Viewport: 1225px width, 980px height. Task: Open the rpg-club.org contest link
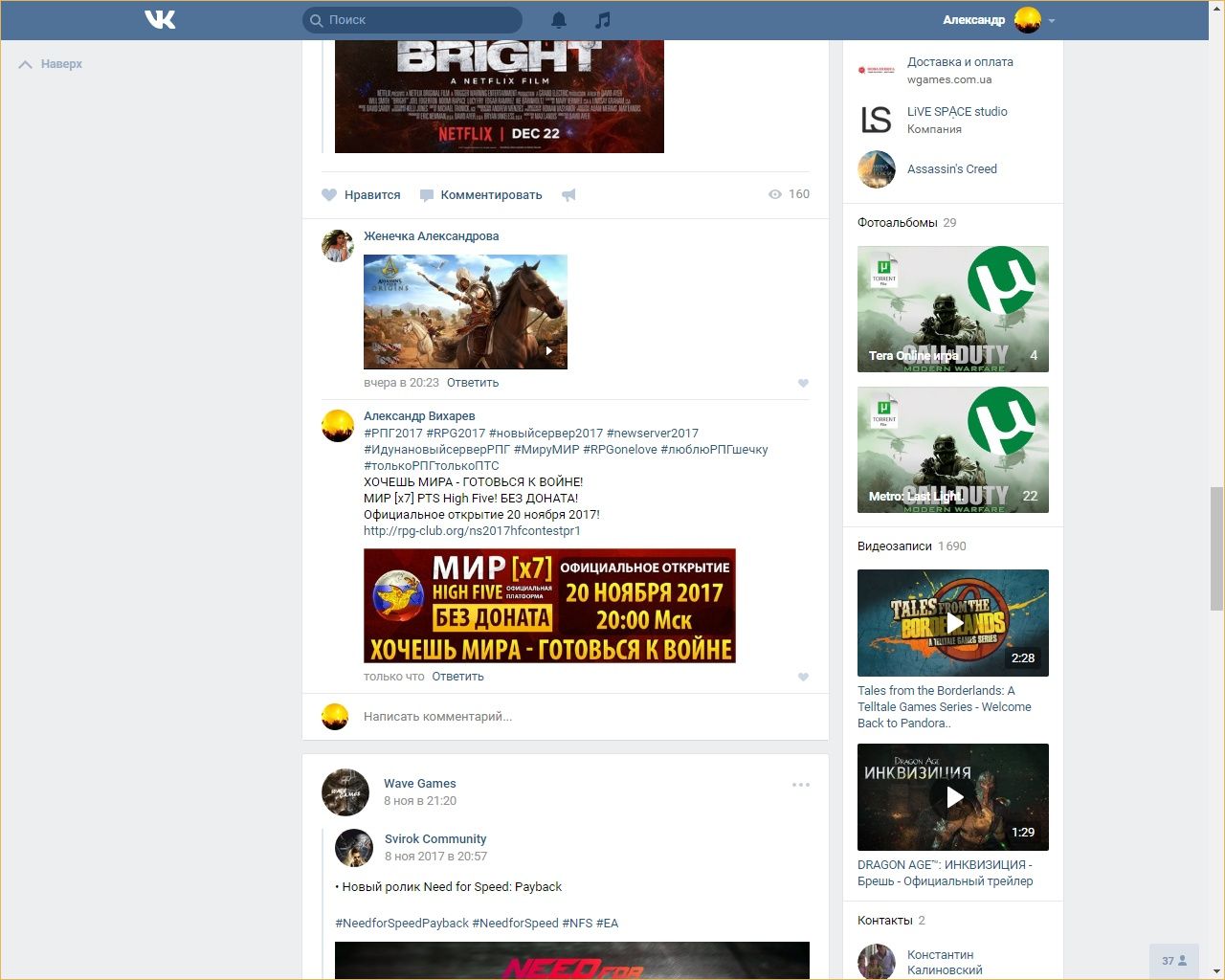[x=472, y=531]
